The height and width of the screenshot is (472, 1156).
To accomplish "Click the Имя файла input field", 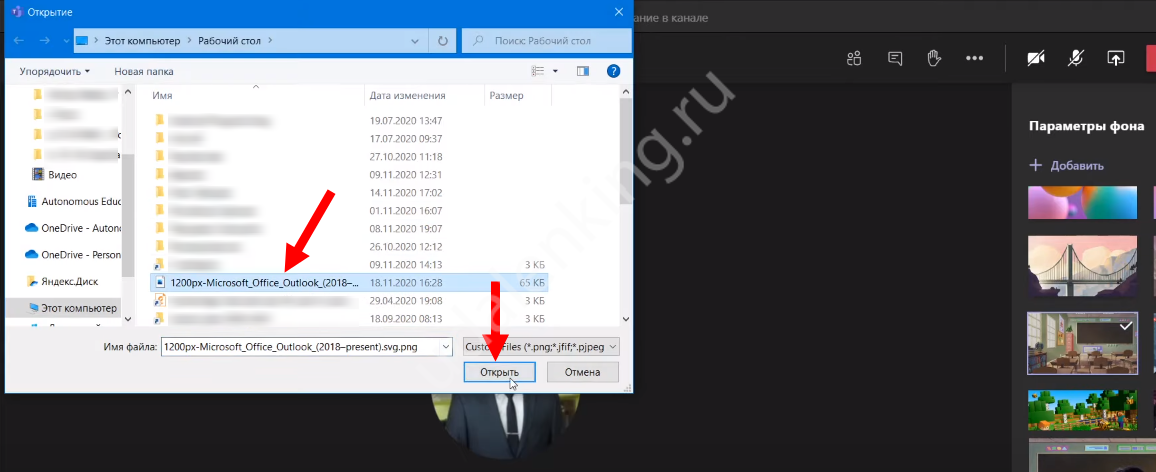I will click(305, 346).
